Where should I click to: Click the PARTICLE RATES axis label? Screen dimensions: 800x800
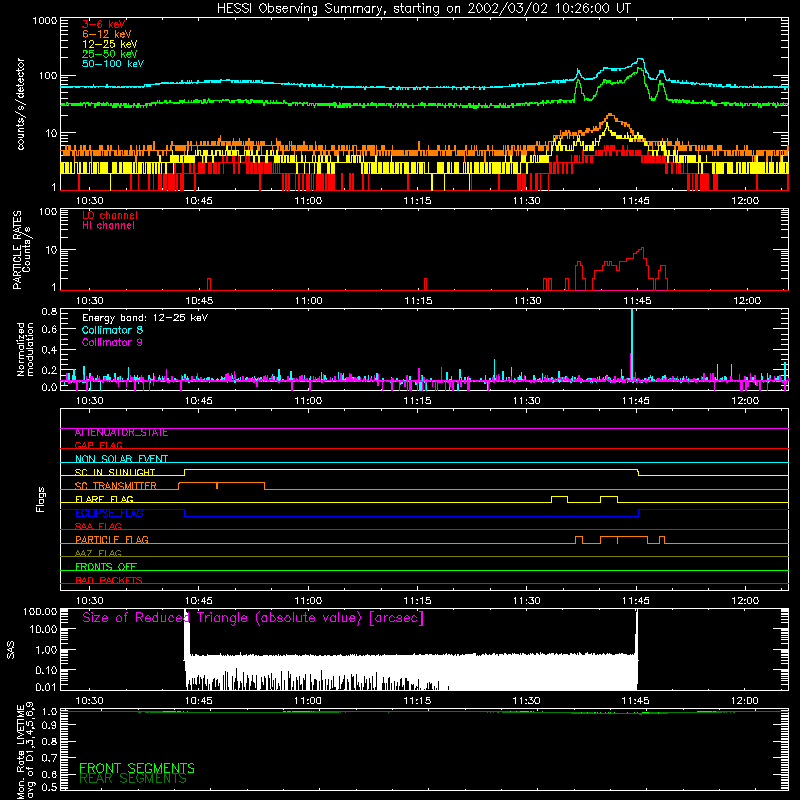17,250
